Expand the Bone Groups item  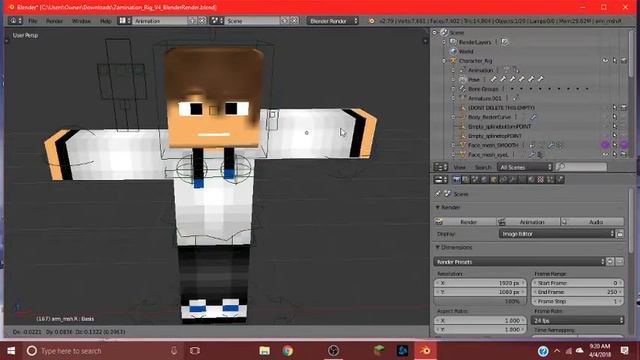[453, 89]
